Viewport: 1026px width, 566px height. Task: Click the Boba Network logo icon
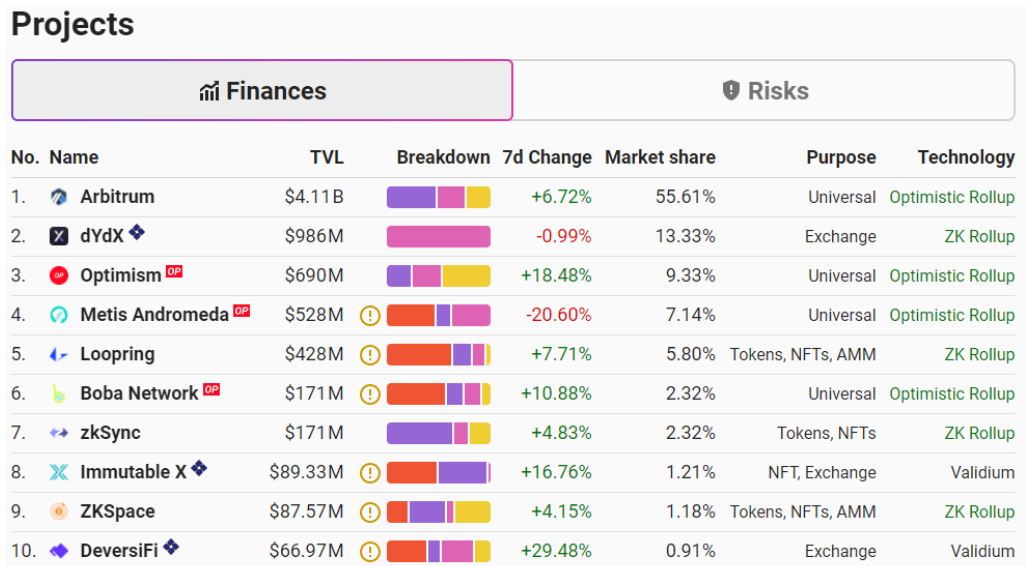coord(59,393)
